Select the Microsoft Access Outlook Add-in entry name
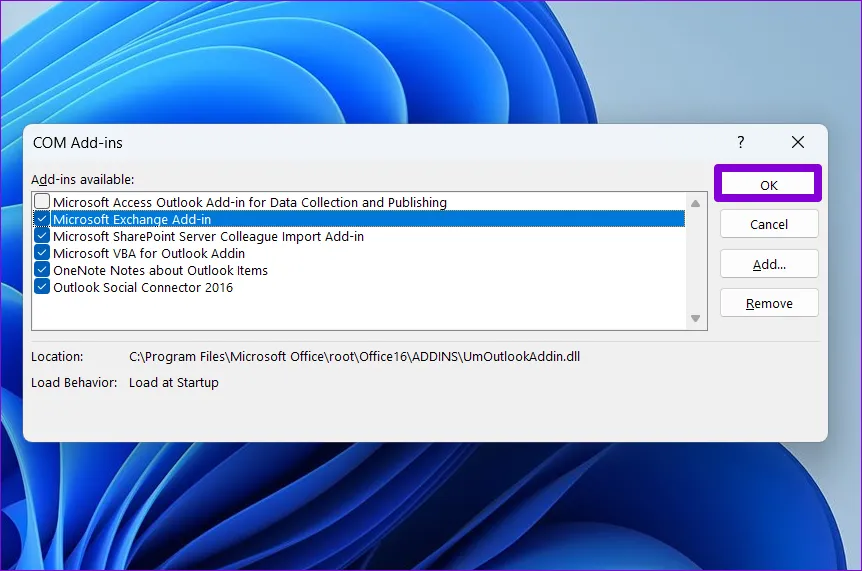This screenshot has width=862, height=571. click(250, 202)
